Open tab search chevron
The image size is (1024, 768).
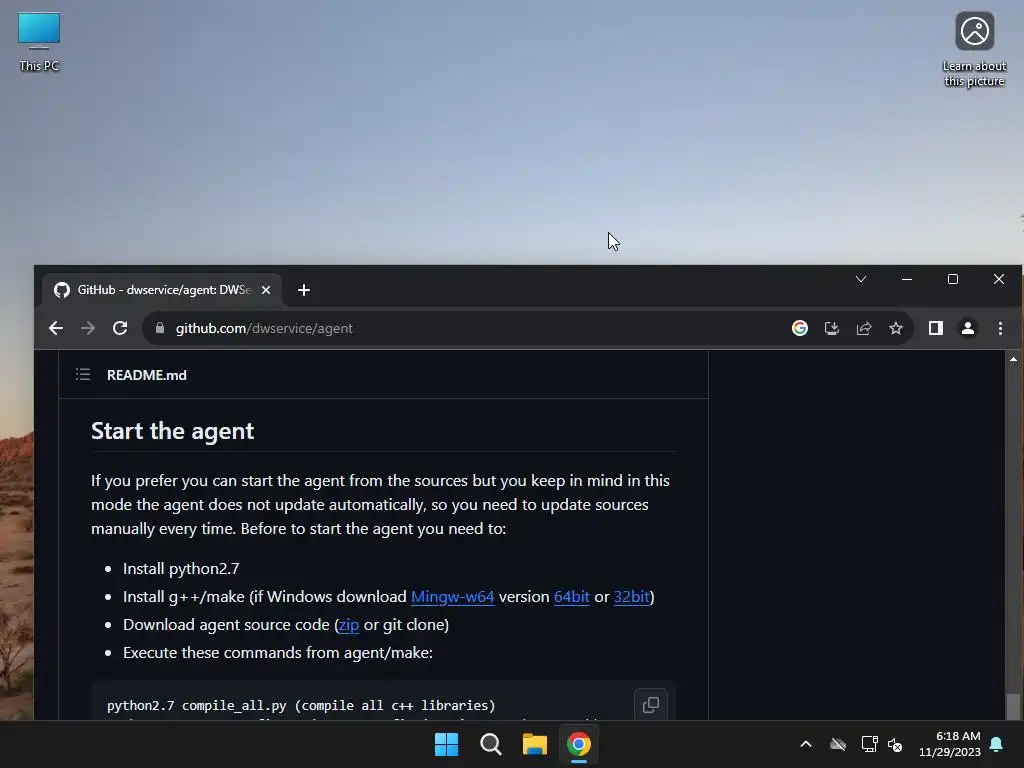click(861, 280)
